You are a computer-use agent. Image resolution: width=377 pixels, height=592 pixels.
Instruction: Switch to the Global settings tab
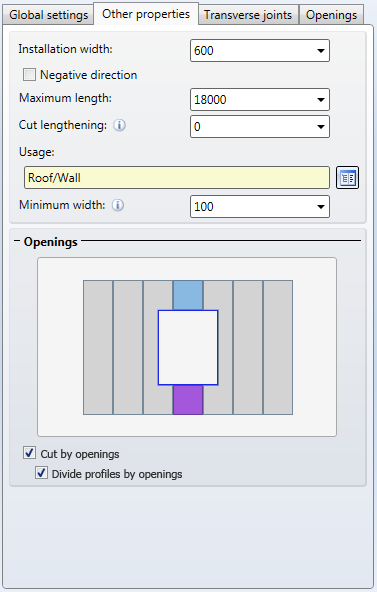pyautogui.click(x=48, y=15)
